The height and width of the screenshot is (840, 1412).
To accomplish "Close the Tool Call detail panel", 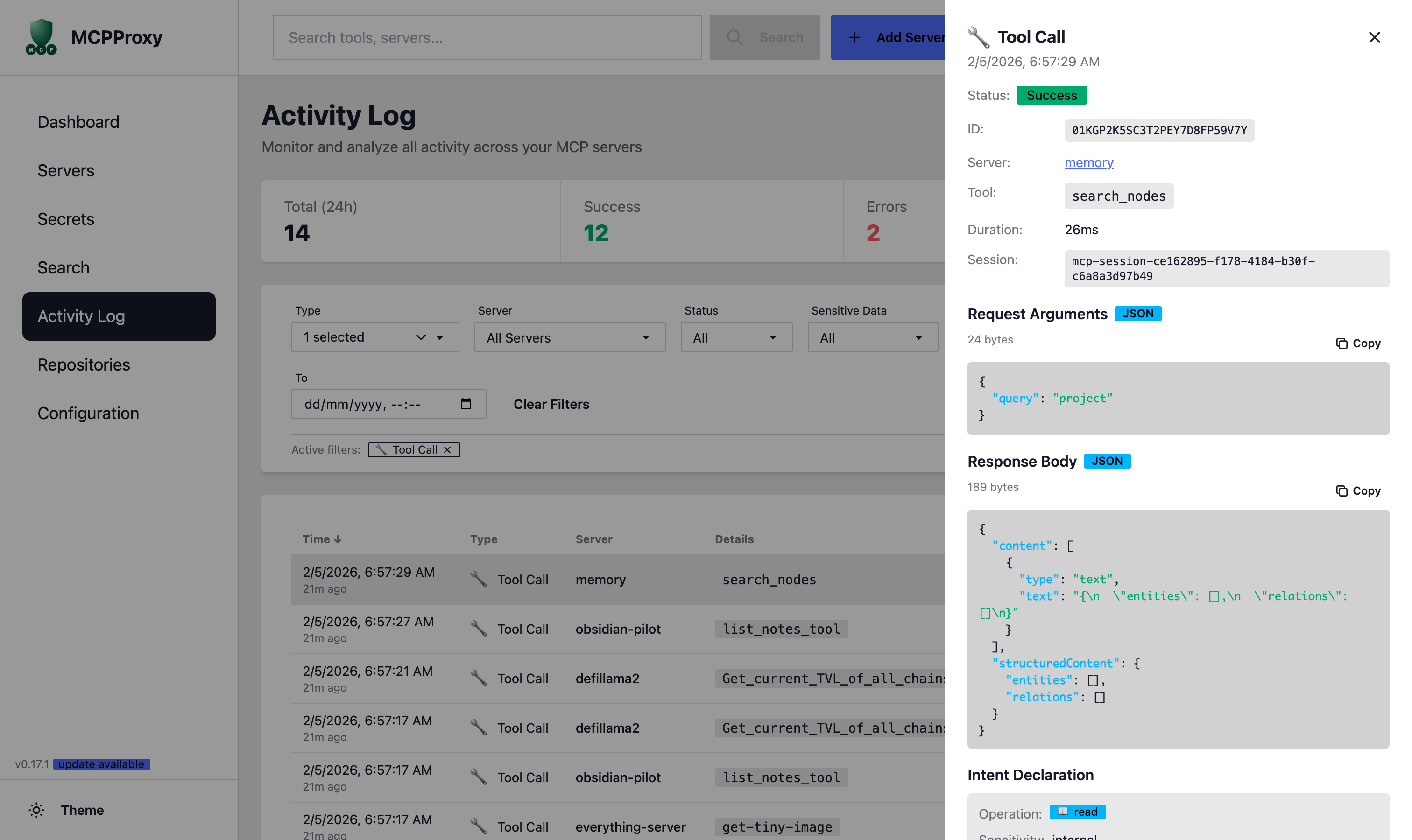I will 1375,37.
